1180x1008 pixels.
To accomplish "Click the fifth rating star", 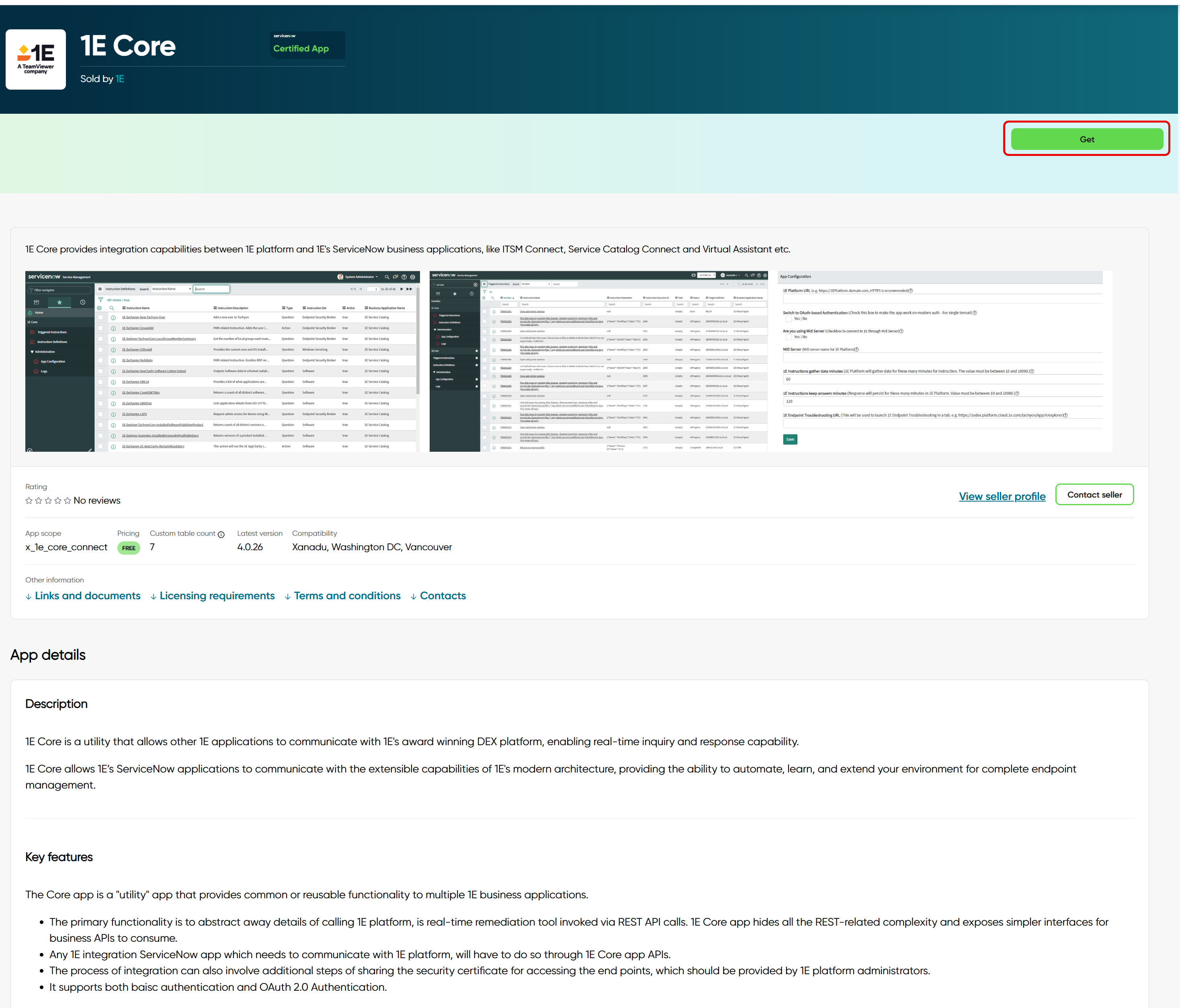I will coord(67,500).
